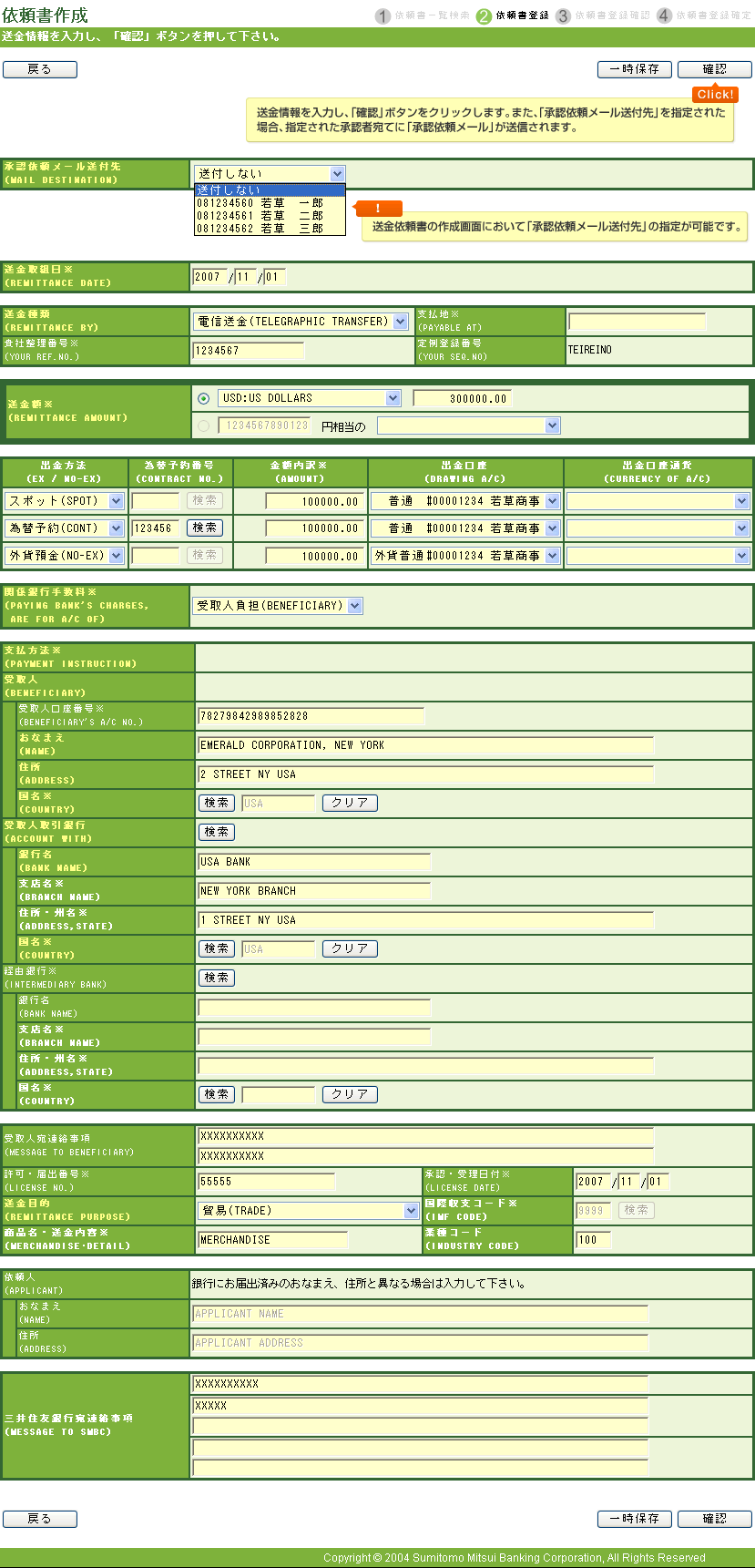Click the 一時保存 button at page top
The image size is (755, 1568).
click(x=635, y=69)
